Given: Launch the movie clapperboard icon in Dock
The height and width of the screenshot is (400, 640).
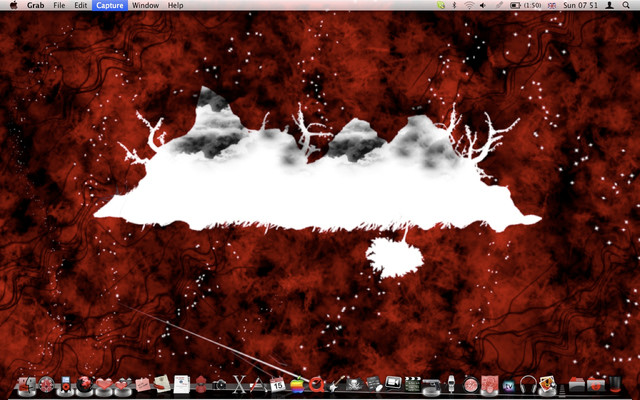Looking at the screenshot, I should click(413, 384).
